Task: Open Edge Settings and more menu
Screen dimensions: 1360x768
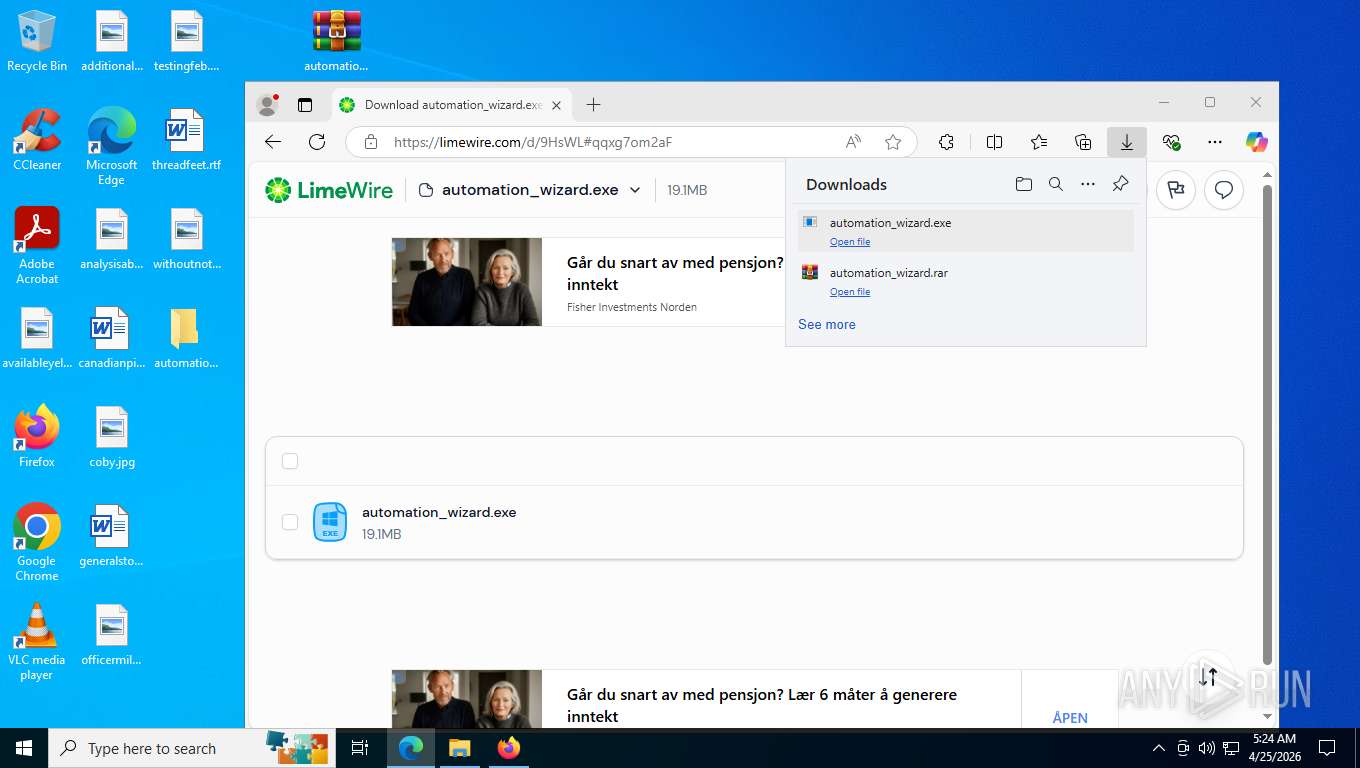Action: pos(1215,142)
